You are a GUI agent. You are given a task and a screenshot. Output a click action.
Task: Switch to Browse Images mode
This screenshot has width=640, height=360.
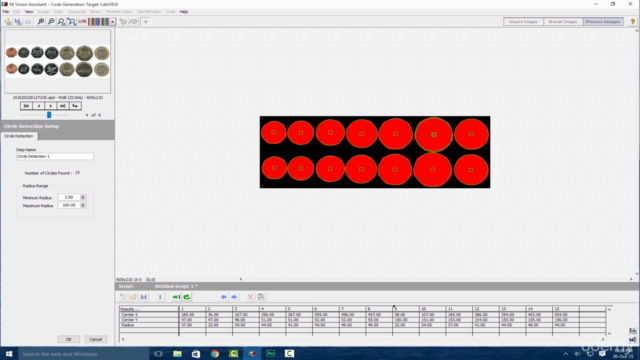563,22
